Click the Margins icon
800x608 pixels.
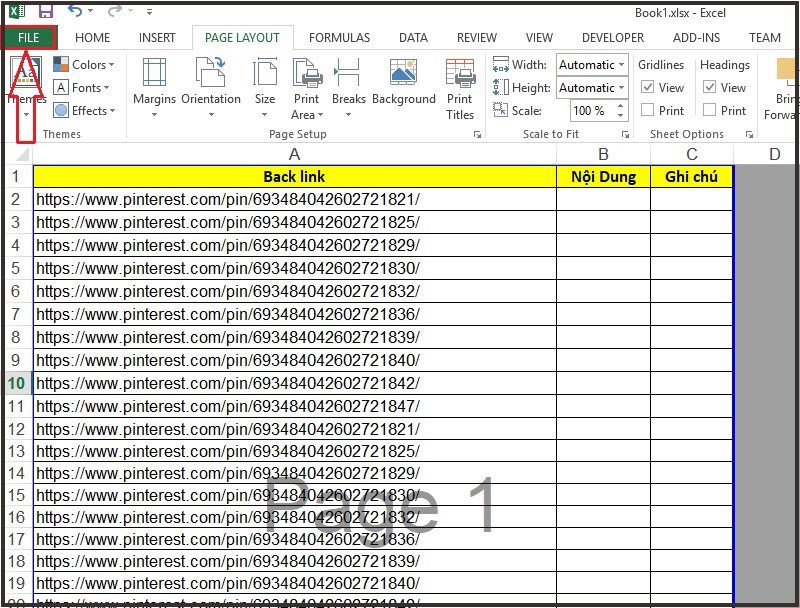click(x=154, y=71)
